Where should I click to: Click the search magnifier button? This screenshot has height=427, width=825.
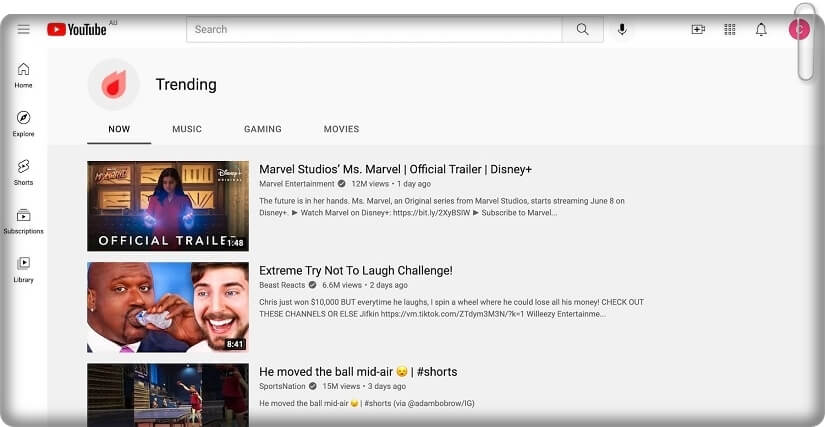(582, 29)
